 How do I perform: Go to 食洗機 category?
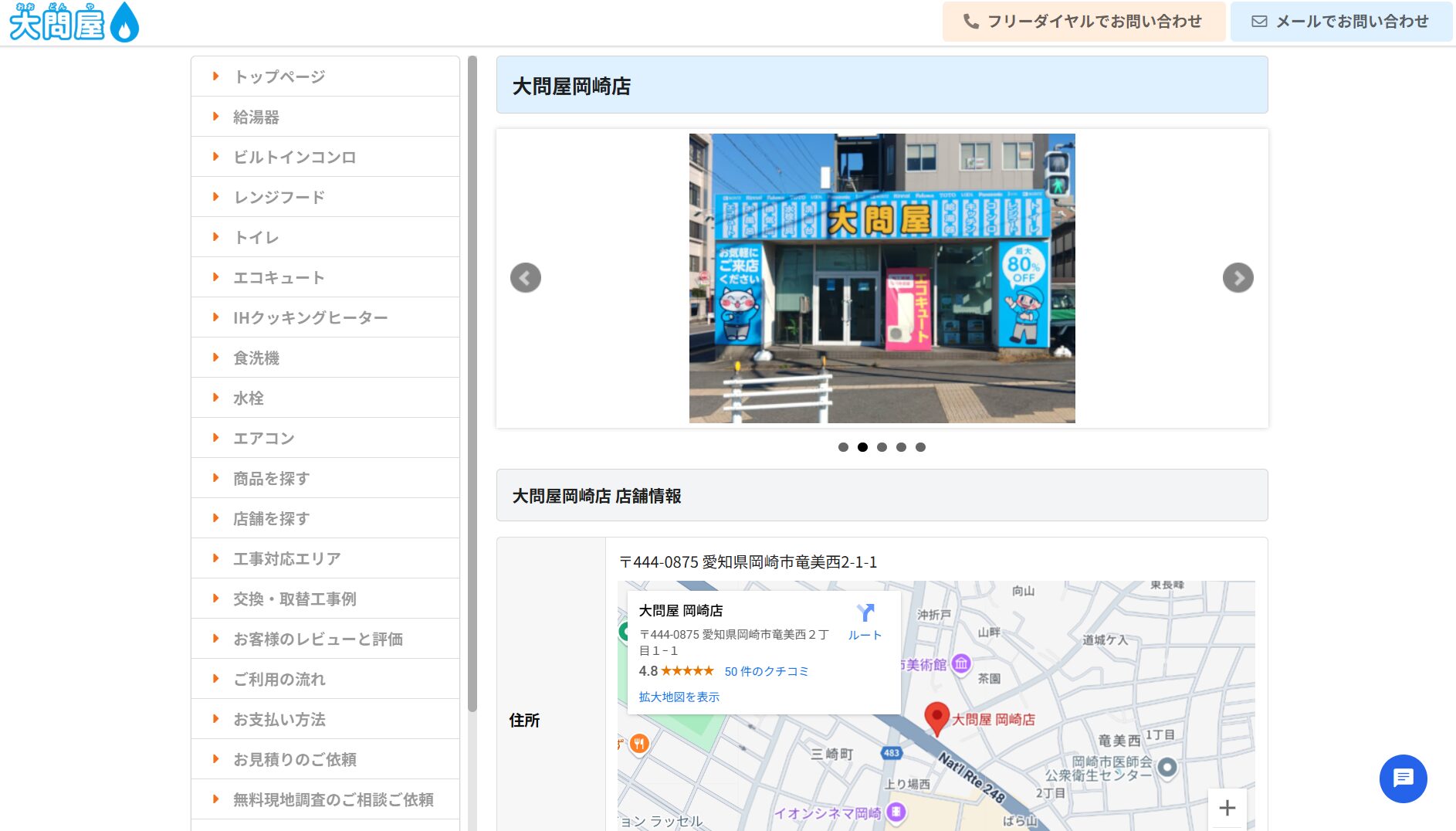click(325, 358)
